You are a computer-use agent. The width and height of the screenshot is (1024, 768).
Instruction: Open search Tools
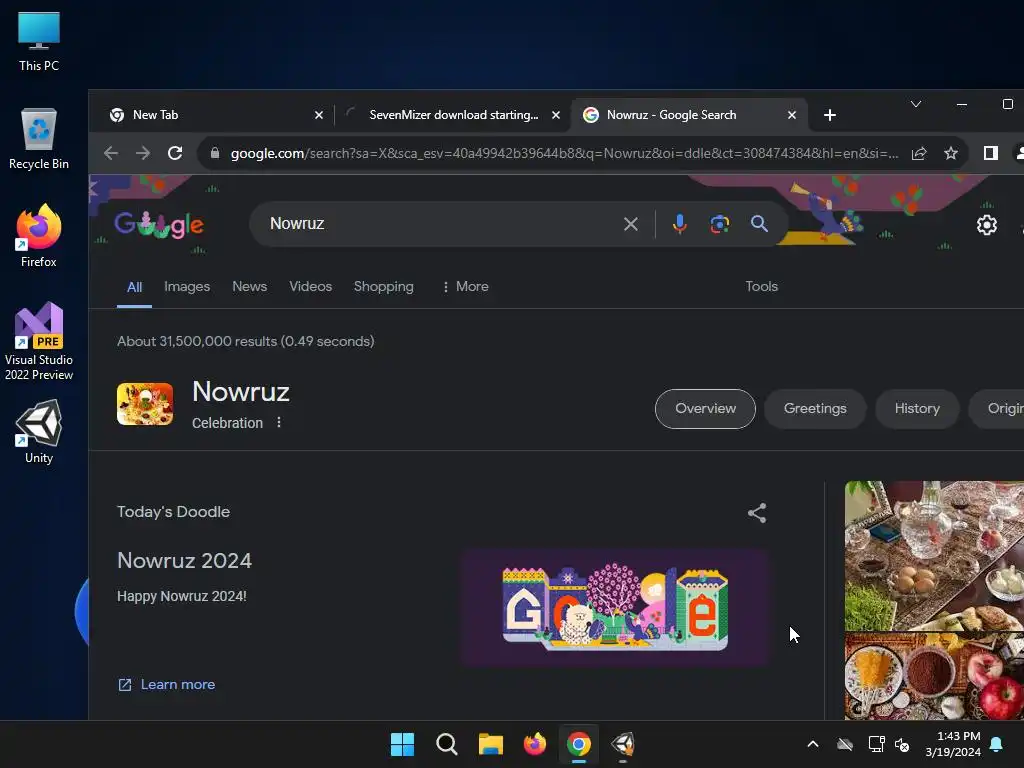pyautogui.click(x=761, y=287)
